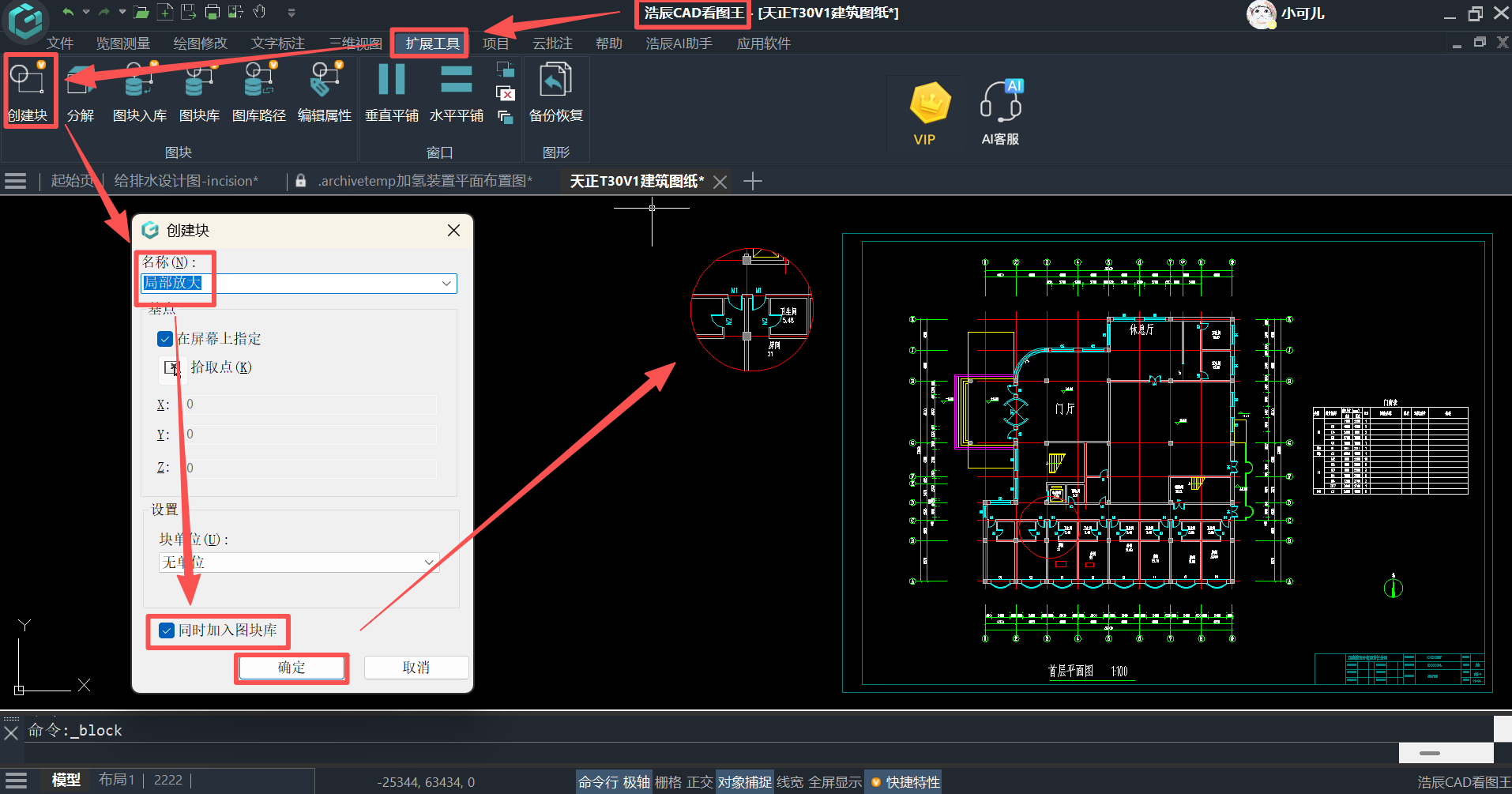The image size is (1512, 794).
Task: Click the 创建块 (create block) tool
Action: 28,90
